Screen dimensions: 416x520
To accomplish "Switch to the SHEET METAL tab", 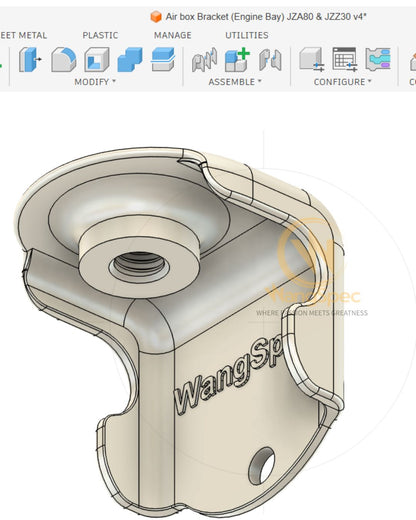I will click(x=23, y=35).
